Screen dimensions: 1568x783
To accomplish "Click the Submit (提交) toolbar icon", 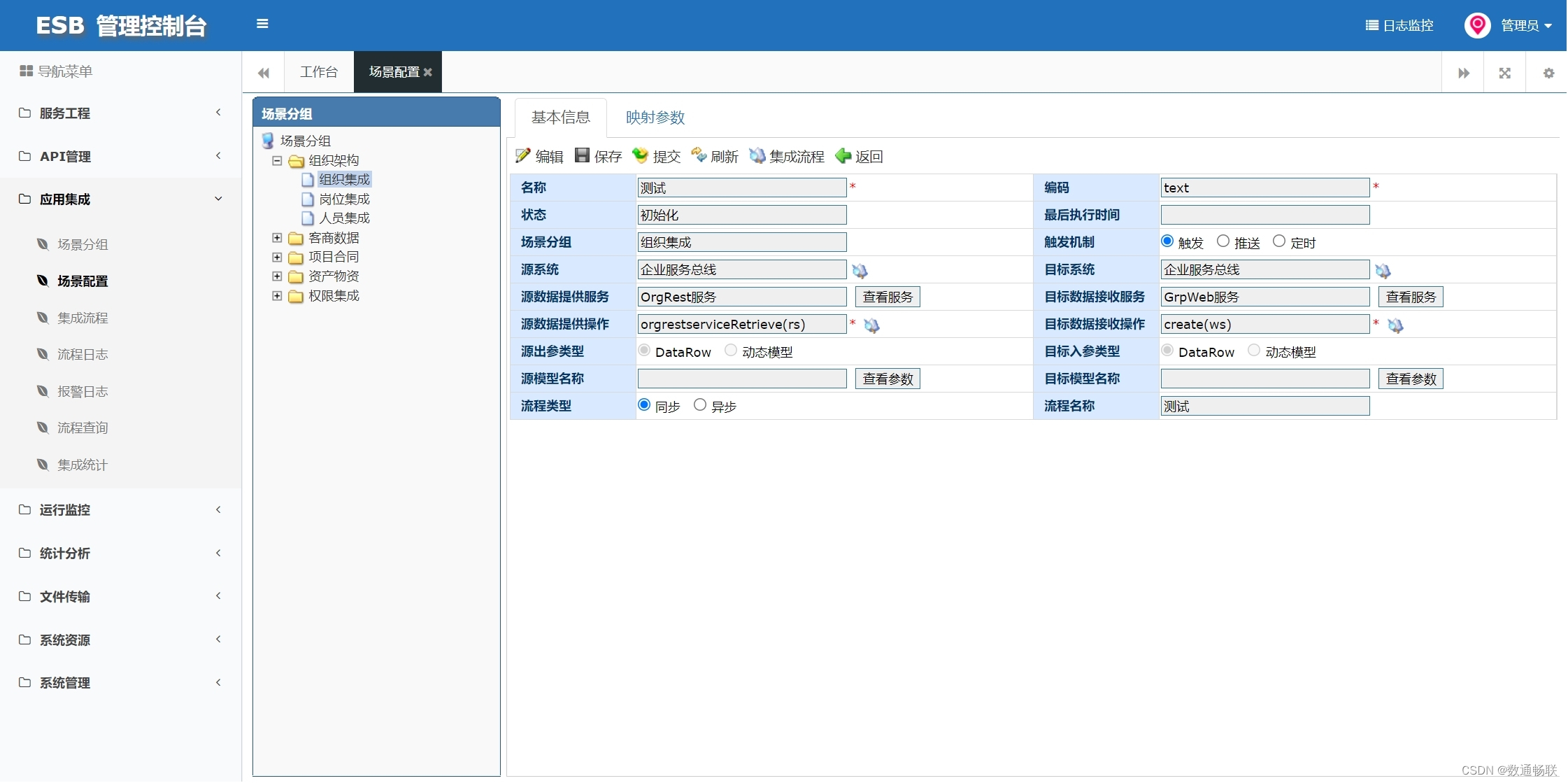I will [x=640, y=155].
